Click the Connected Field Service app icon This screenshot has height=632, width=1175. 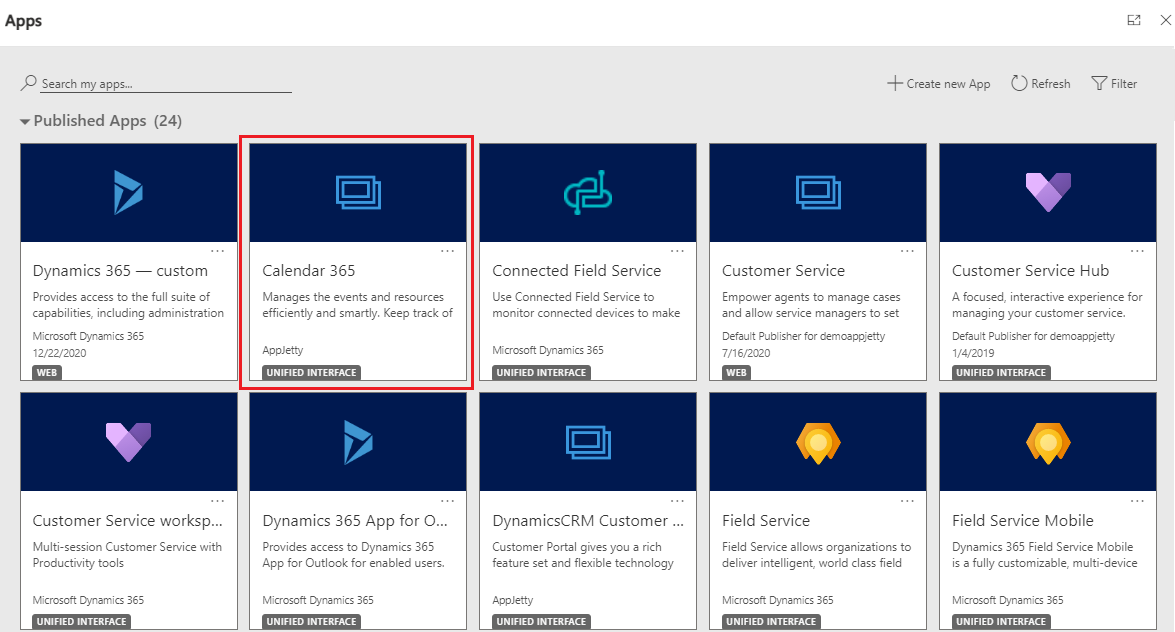coord(588,193)
